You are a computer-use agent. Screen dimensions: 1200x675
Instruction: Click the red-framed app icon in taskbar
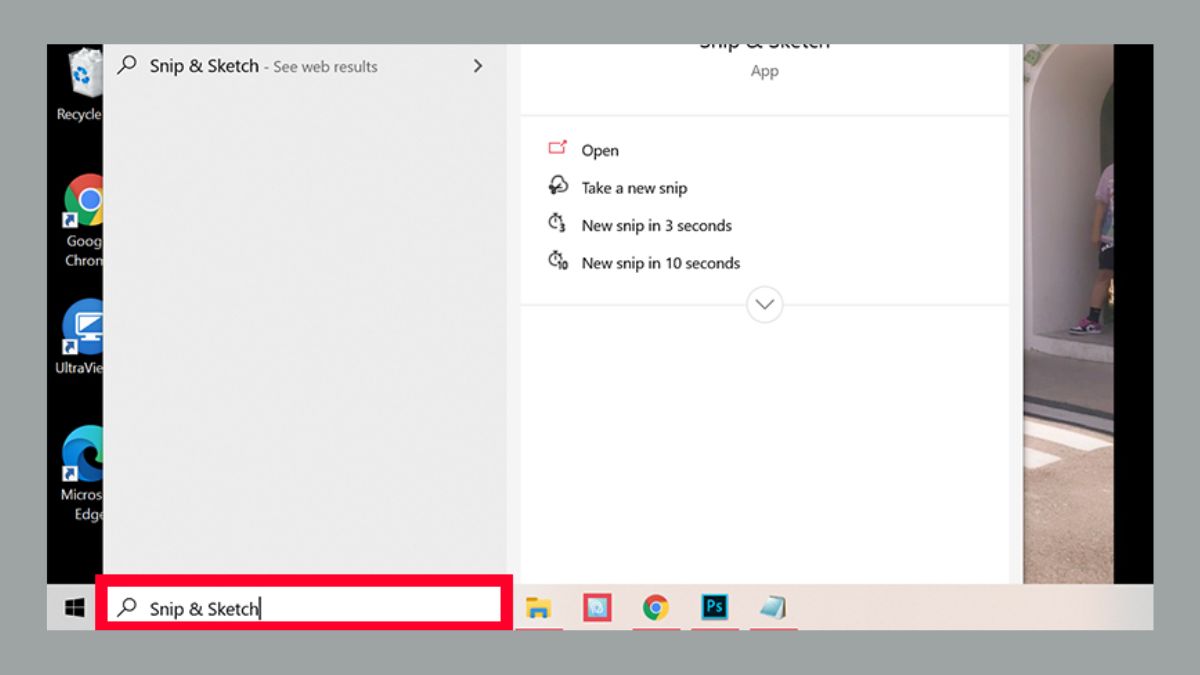click(597, 607)
